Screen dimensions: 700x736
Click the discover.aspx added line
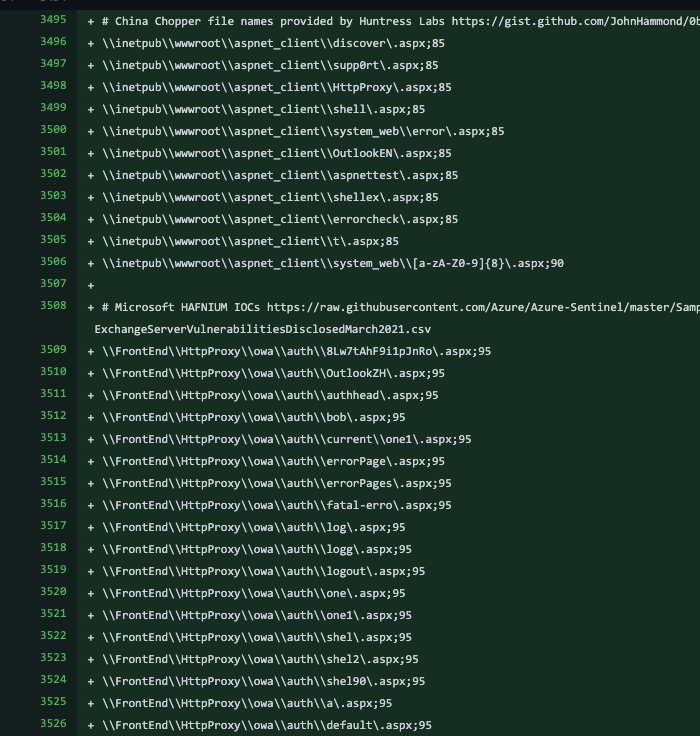pyautogui.click(x=270, y=42)
